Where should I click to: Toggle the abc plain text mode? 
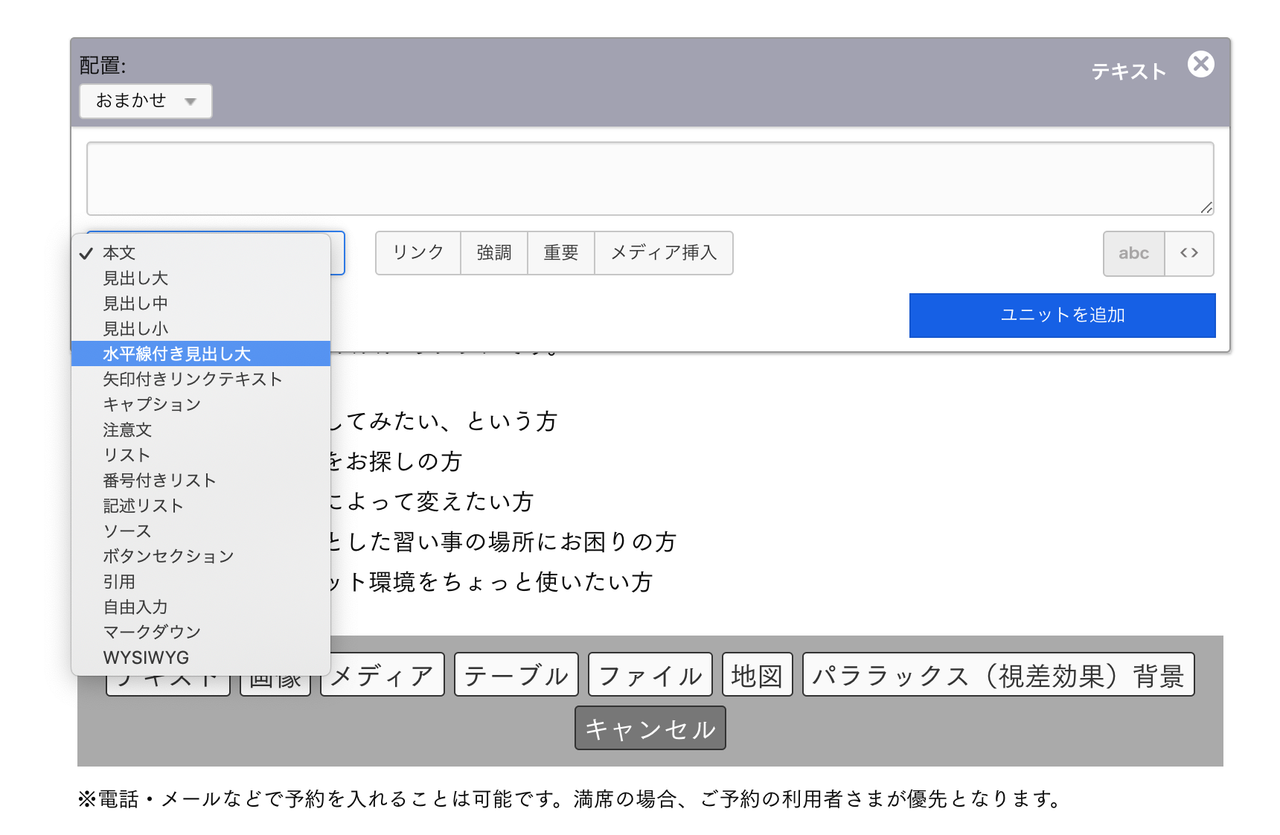pos(1133,253)
